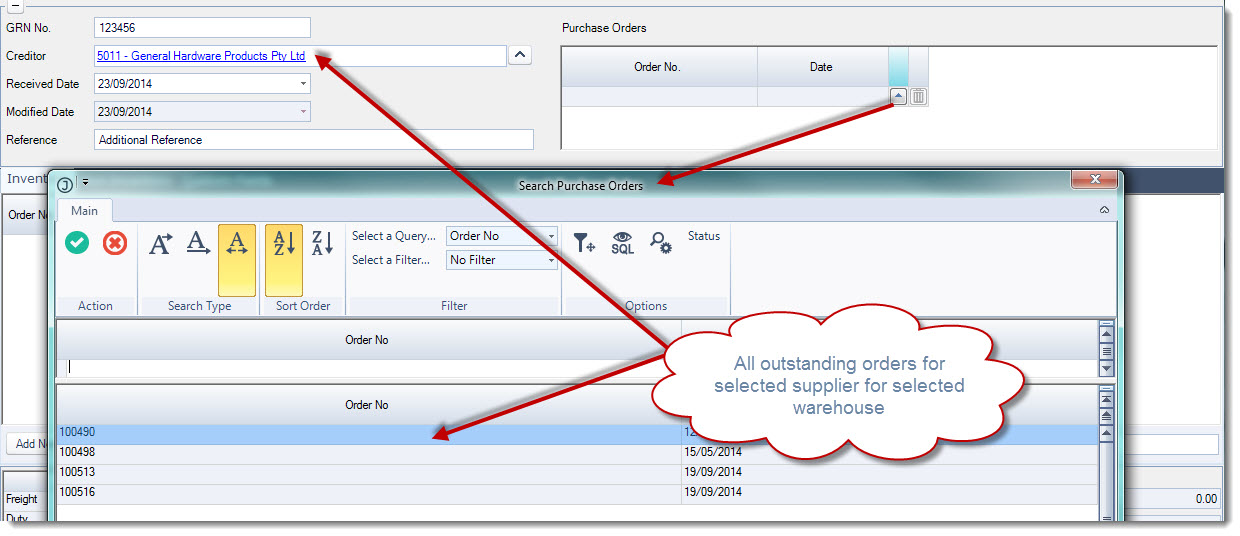Image resolution: width=1240 pixels, height=536 pixels.
Task: Open the Modified Date dropdown
Action: pyautogui.click(x=303, y=112)
